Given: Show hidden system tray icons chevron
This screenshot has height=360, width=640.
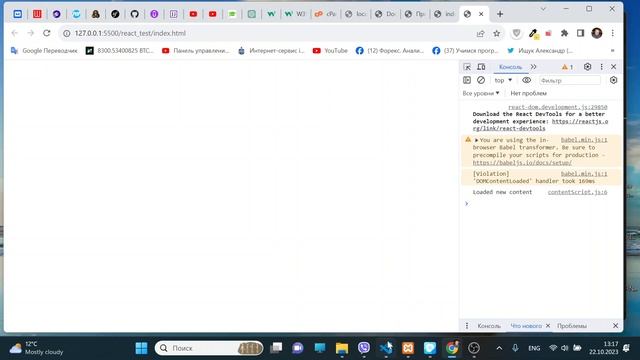Looking at the screenshot, I should click(499, 348).
